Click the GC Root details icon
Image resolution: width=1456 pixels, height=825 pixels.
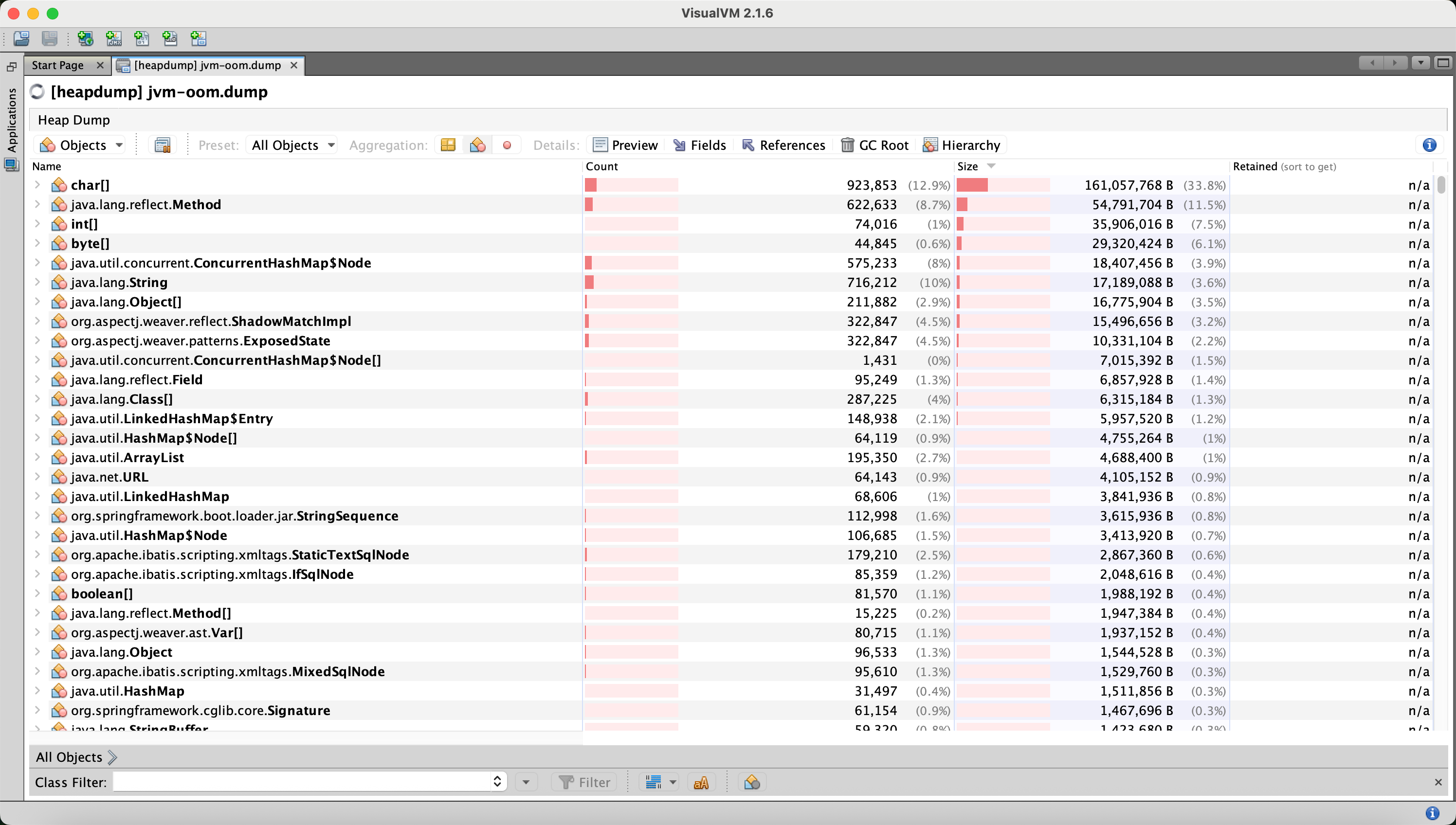pos(874,145)
